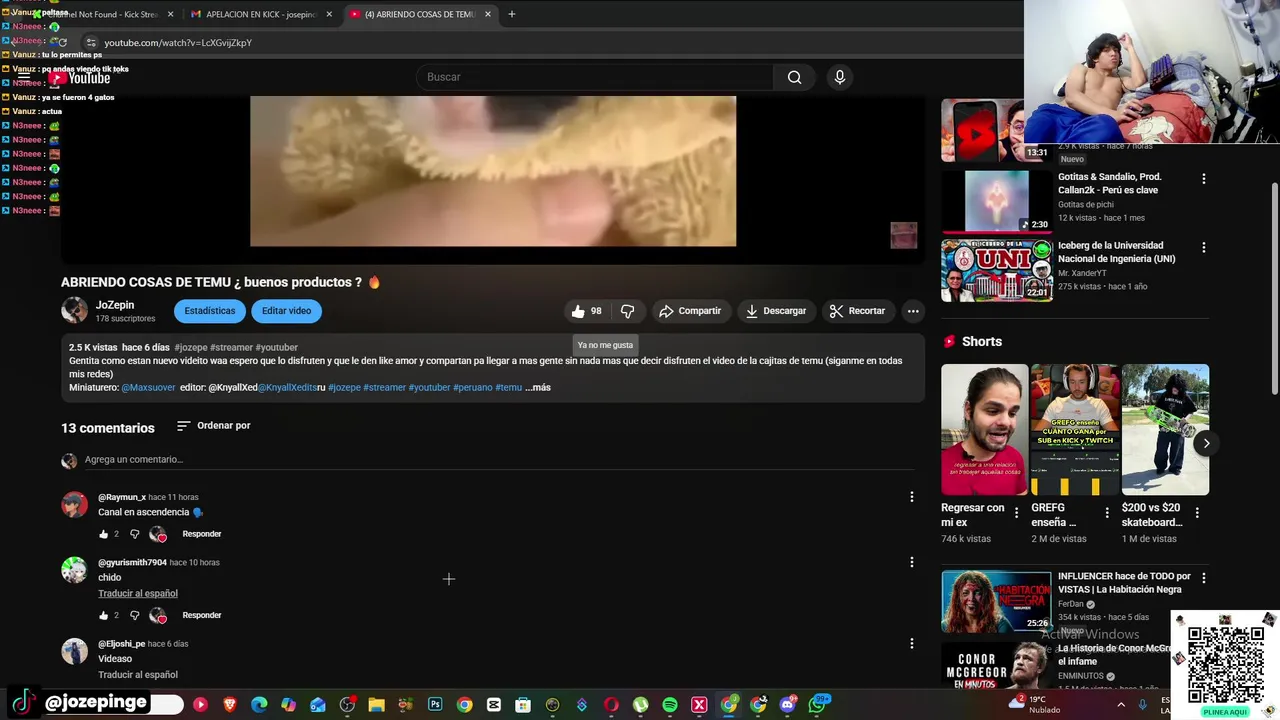
Task: Go to YouTube home via logo
Action: click(x=80, y=78)
